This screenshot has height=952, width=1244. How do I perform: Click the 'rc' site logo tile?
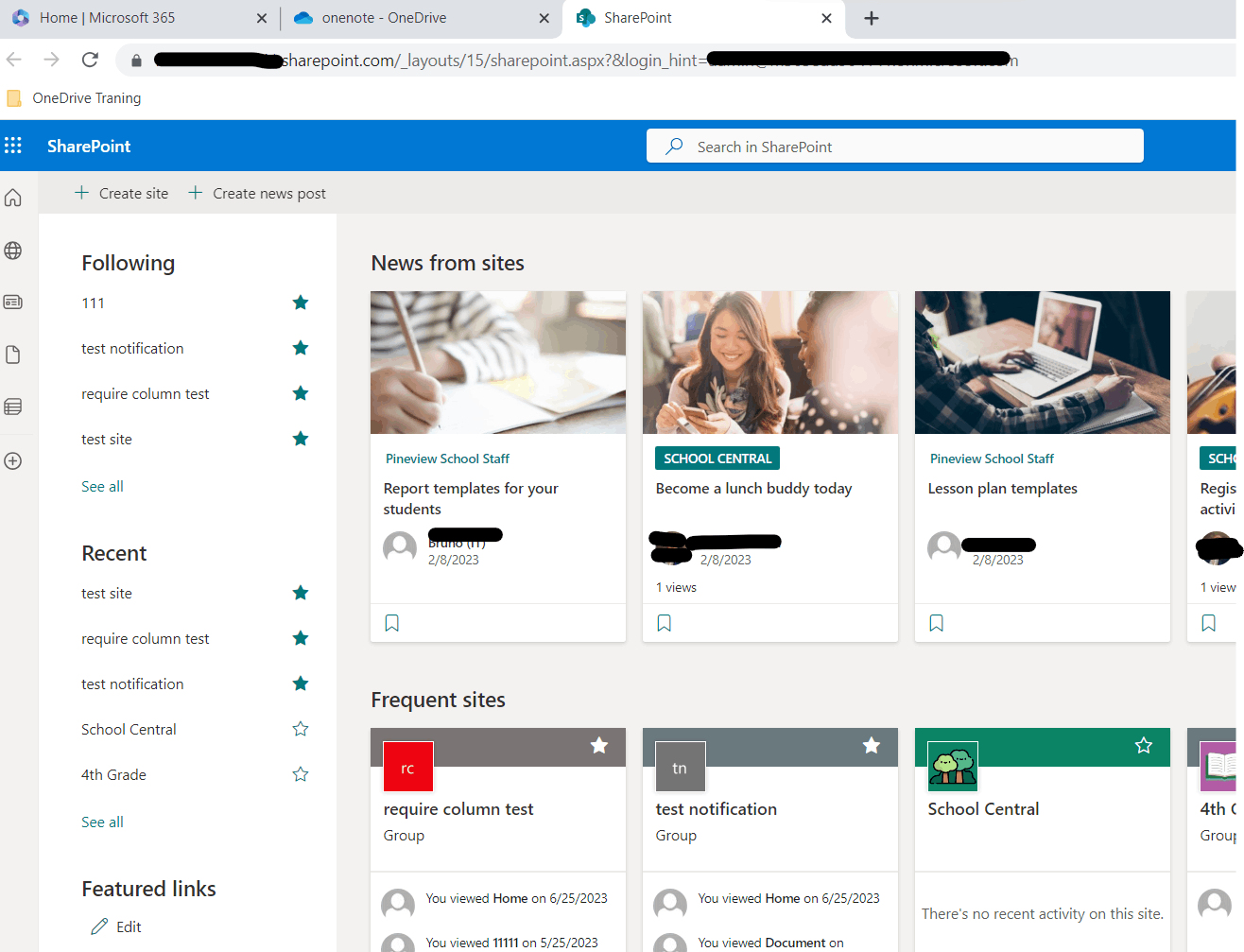(x=408, y=767)
